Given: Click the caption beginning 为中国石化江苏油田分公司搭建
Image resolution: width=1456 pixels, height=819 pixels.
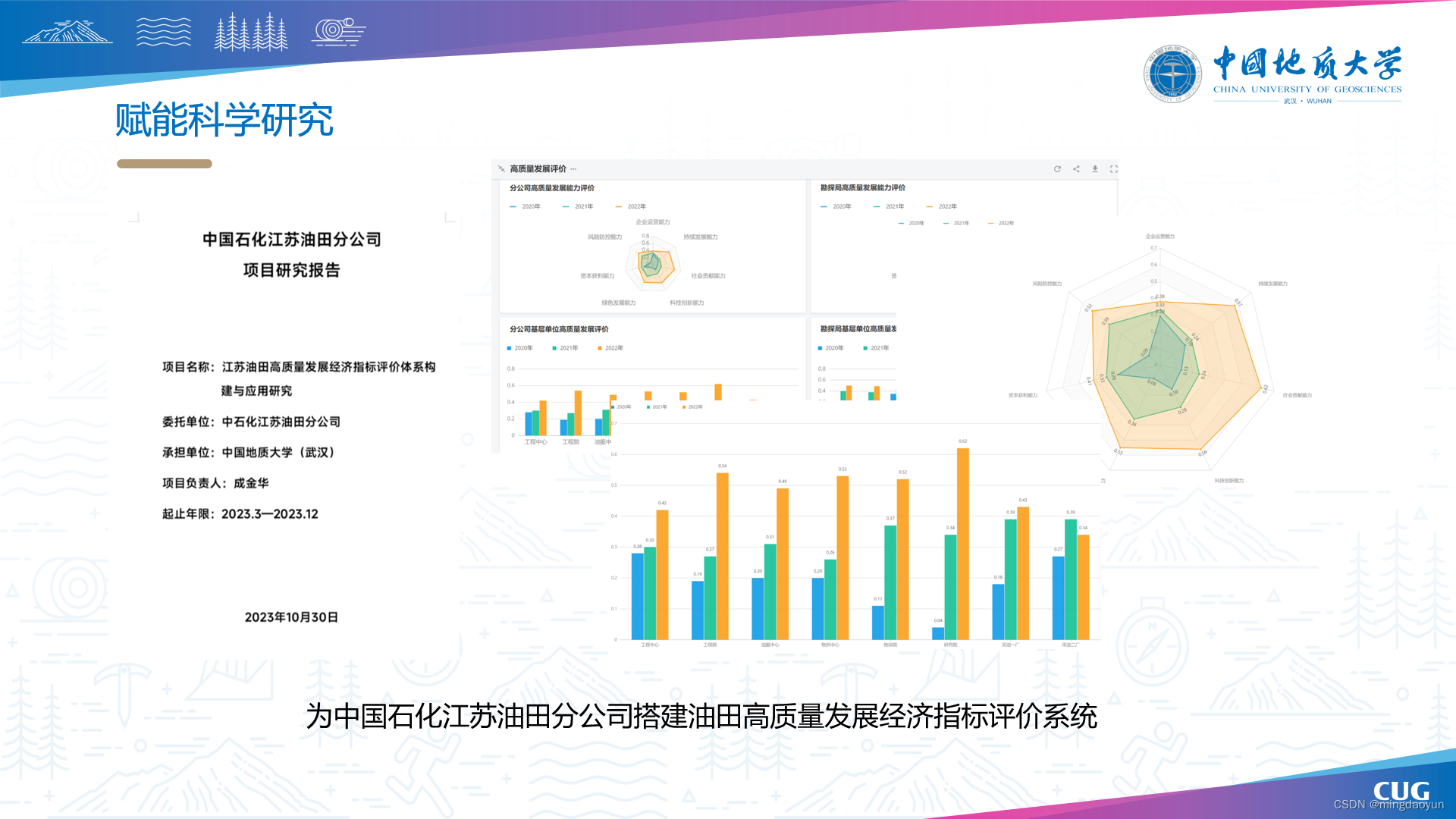Looking at the screenshot, I should pos(701,716).
